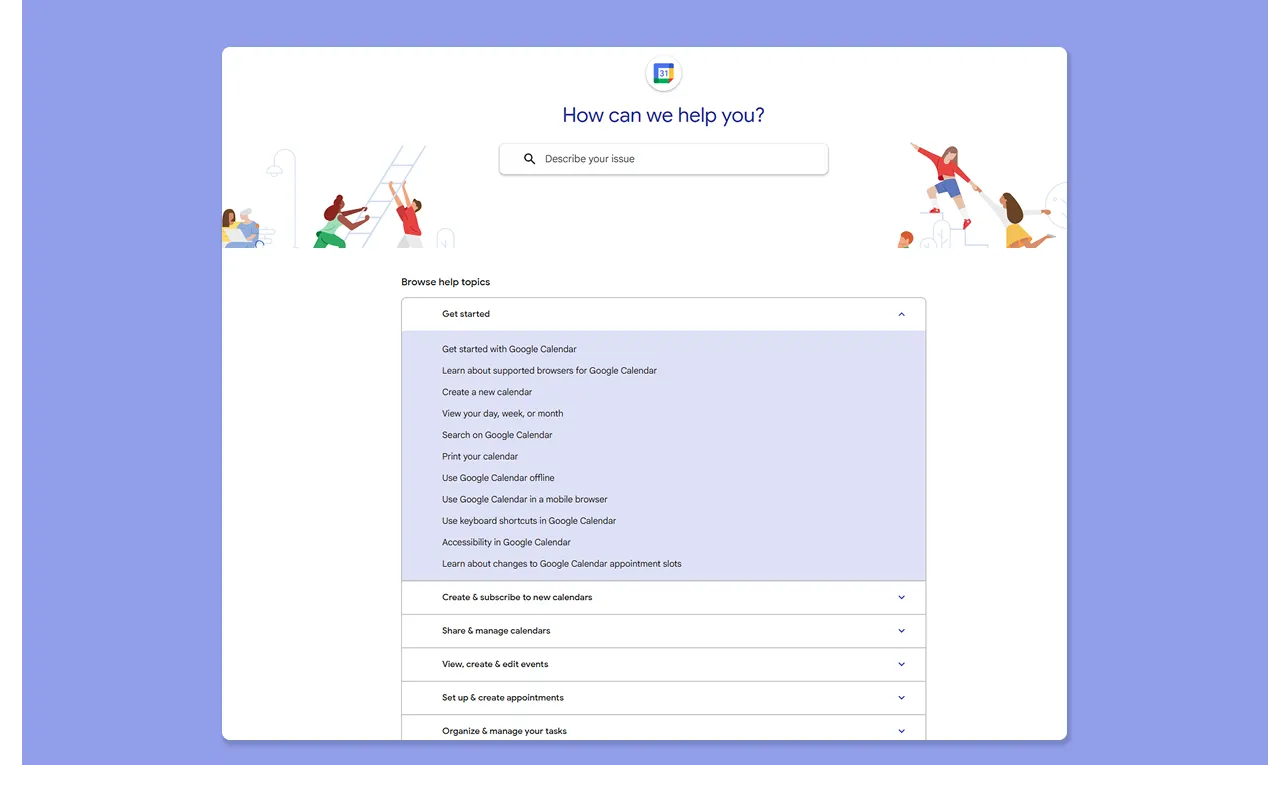The width and height of the screenshot is (1288, 788).
Task: Open 'Use Google Calendar offline' link
Action: coord(498,478)
